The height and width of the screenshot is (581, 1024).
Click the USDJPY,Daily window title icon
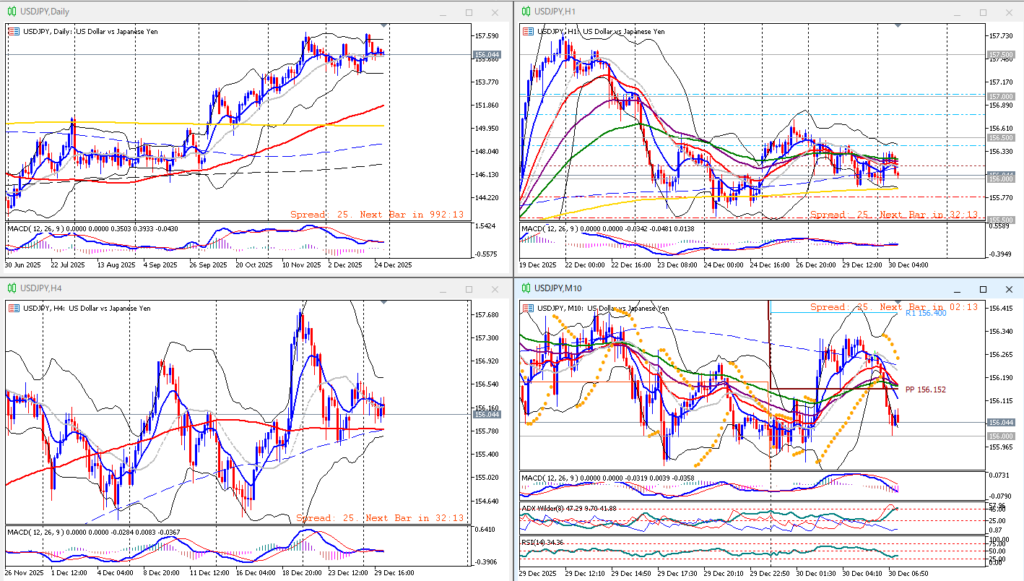click(12, 11)
